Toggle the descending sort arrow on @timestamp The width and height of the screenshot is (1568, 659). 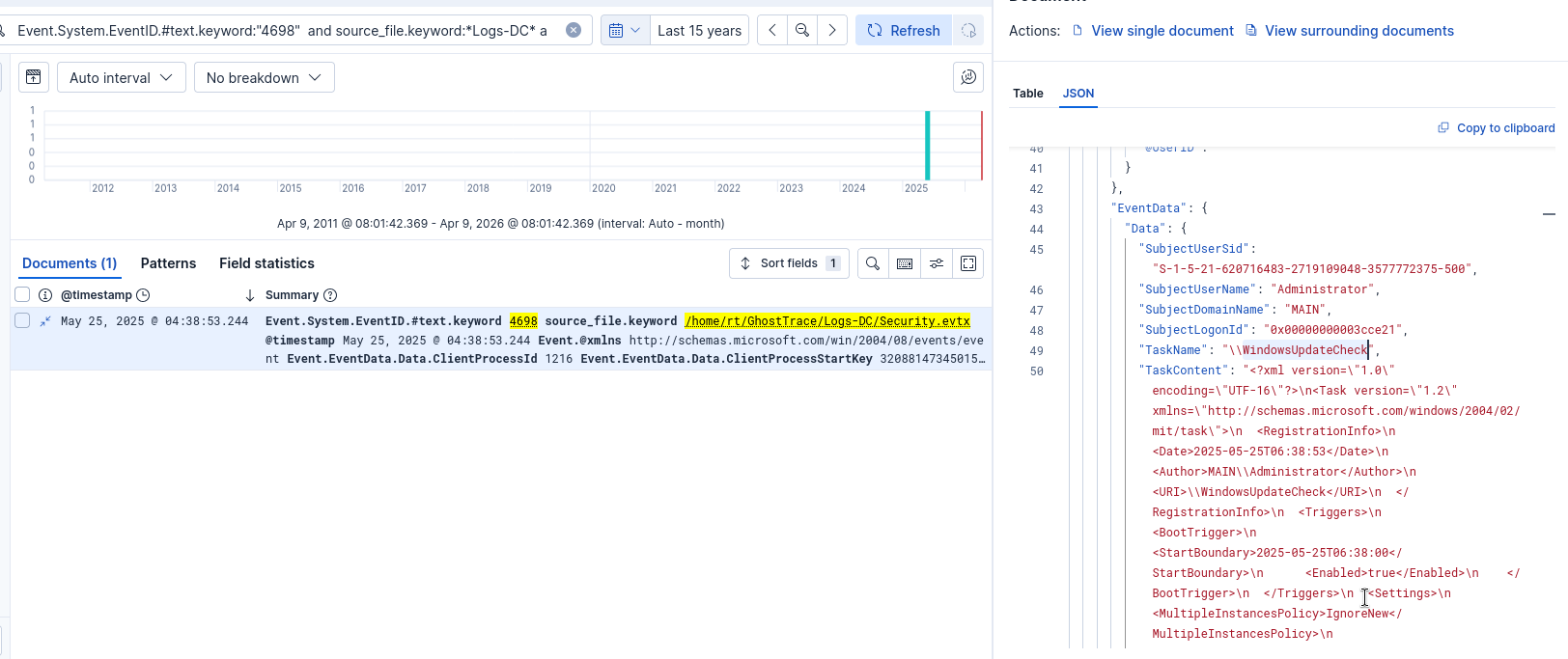[249, 295]
